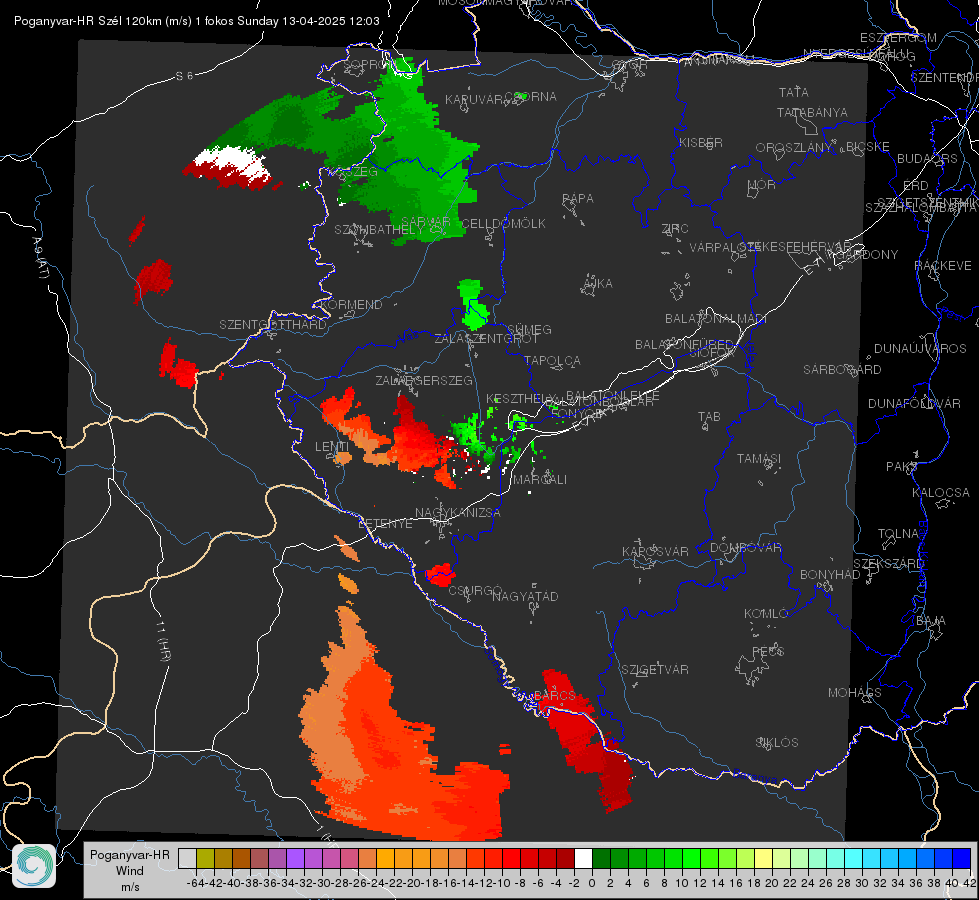Click the KOMLÓ city label
The width and height of the screenshot is (979, 900).
[766, 614]
